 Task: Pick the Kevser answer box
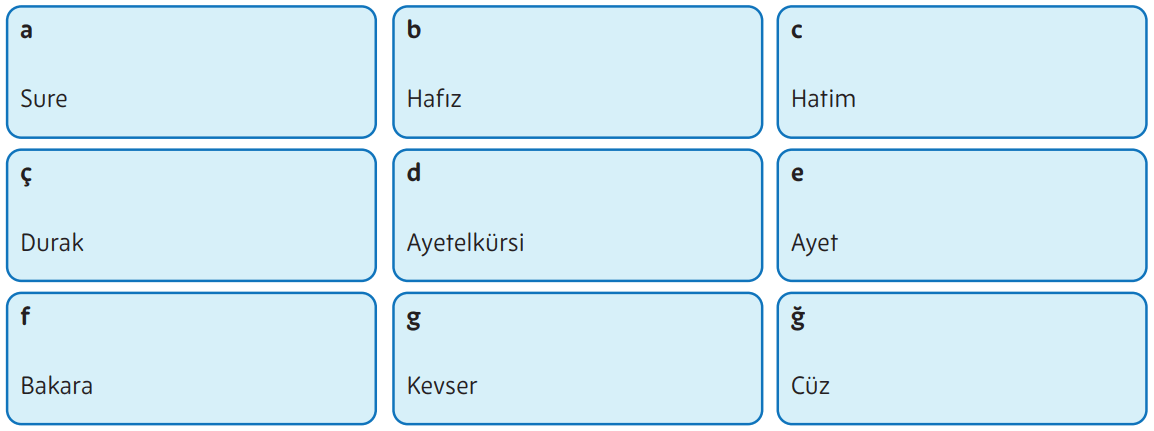point(577,358)
